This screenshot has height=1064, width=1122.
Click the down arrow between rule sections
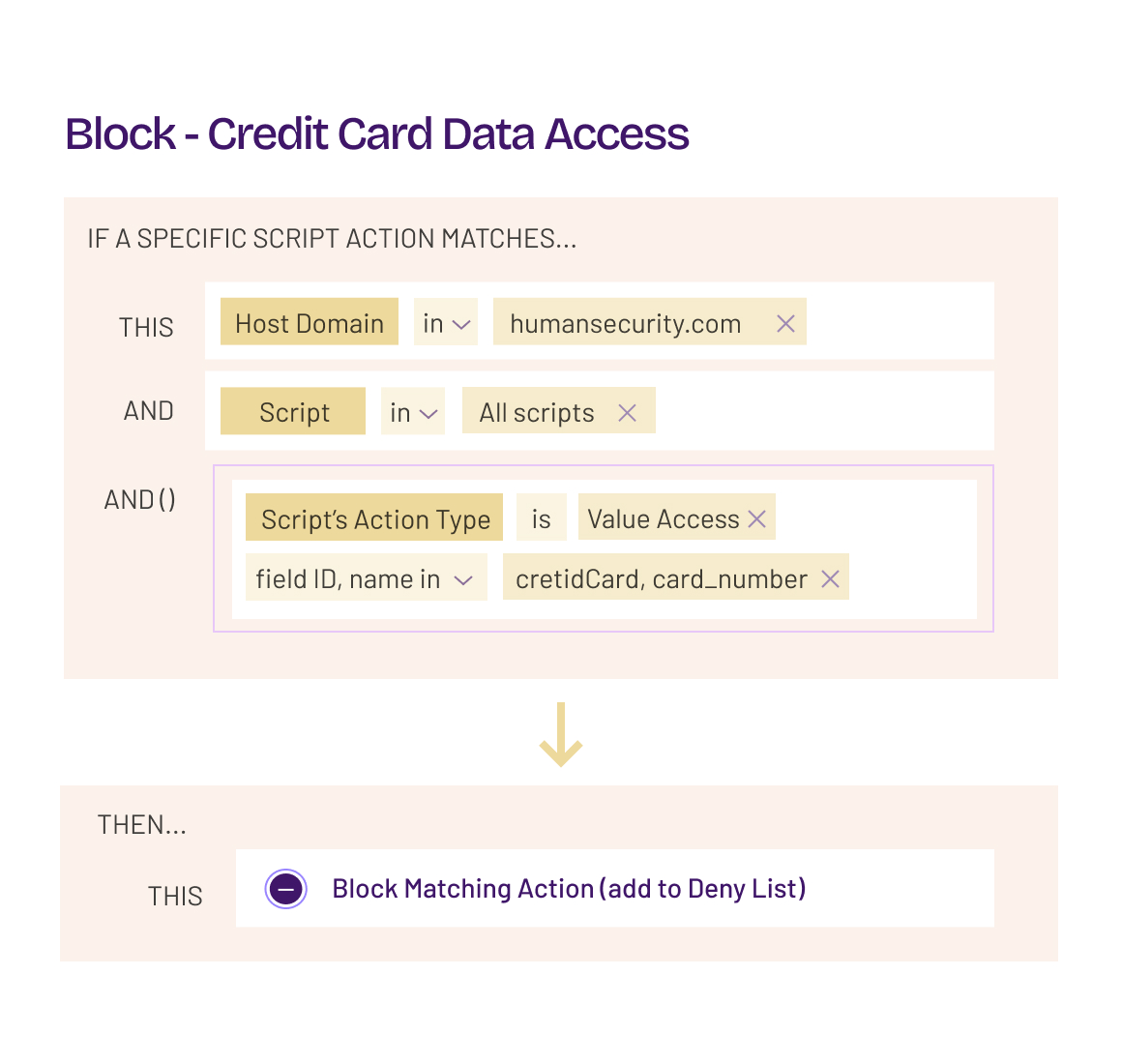coord(560,735)
